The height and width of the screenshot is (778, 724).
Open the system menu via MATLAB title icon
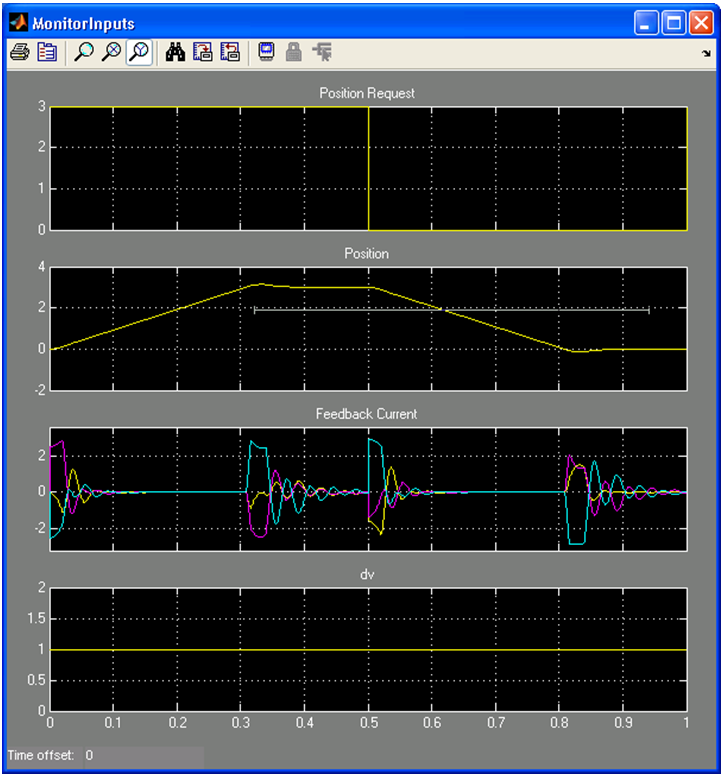[18, 22]
